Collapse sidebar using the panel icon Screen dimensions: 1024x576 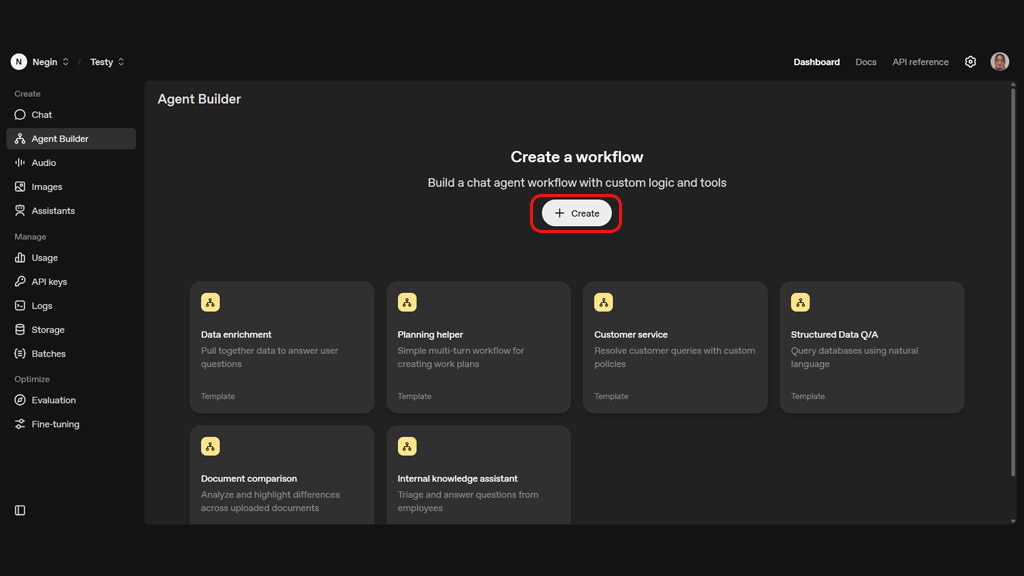coord(20,510)
